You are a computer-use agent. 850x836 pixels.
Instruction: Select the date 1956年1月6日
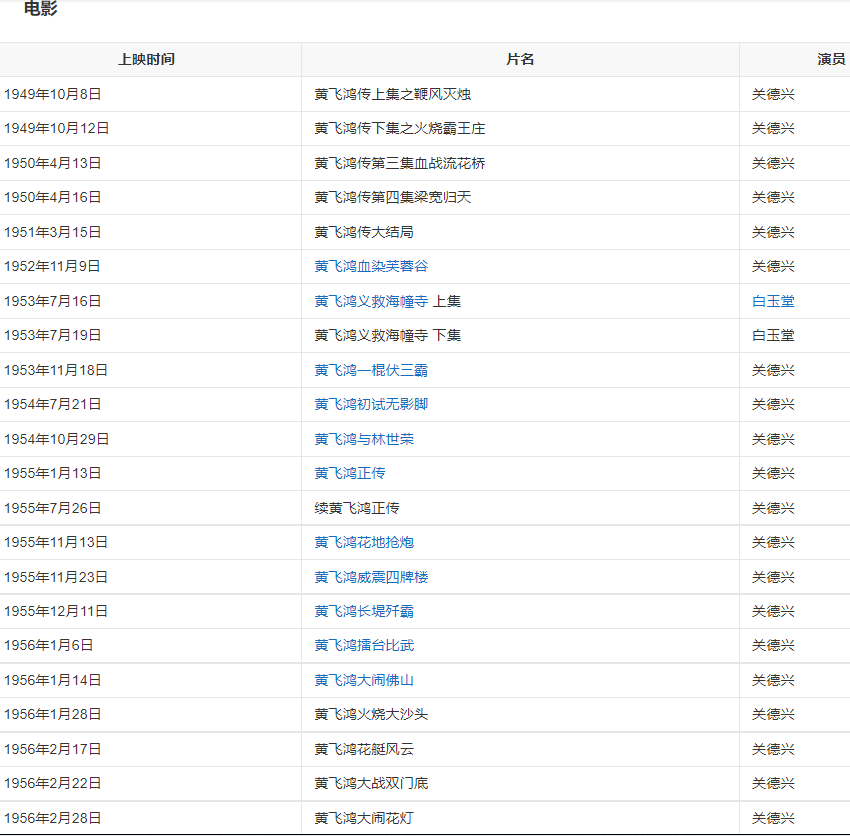click(x=49, y=645)
